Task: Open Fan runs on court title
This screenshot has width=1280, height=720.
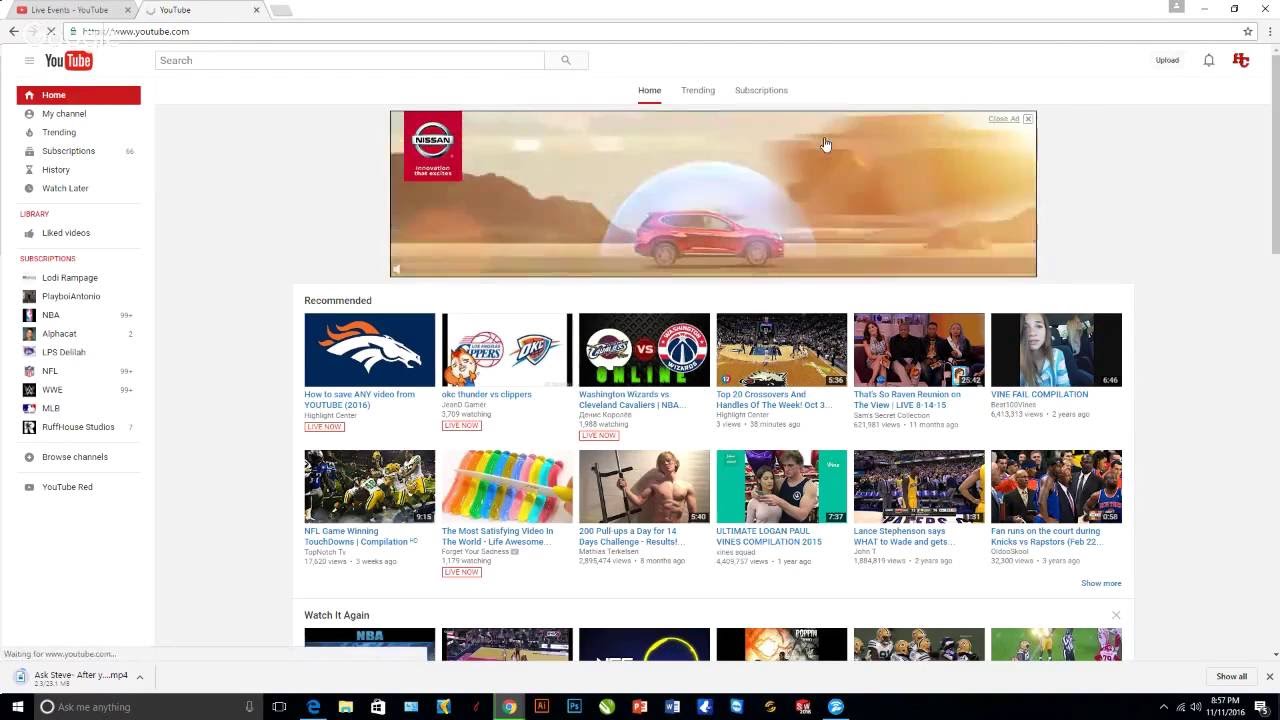Action: (1047, 536)
